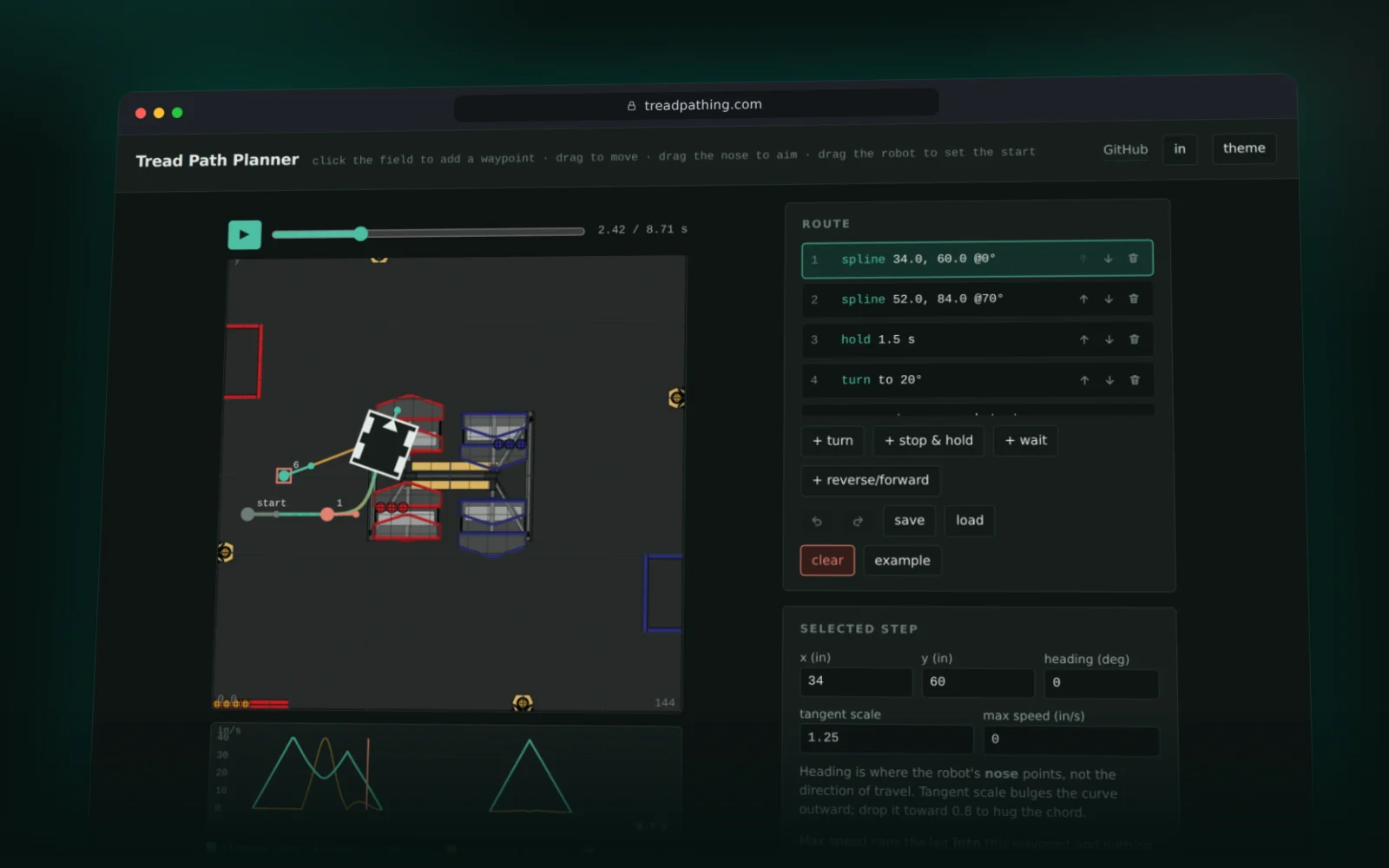Select the turn to 20° route row
The height and width of the screenshot is (868, 1389).
[978, 380]
